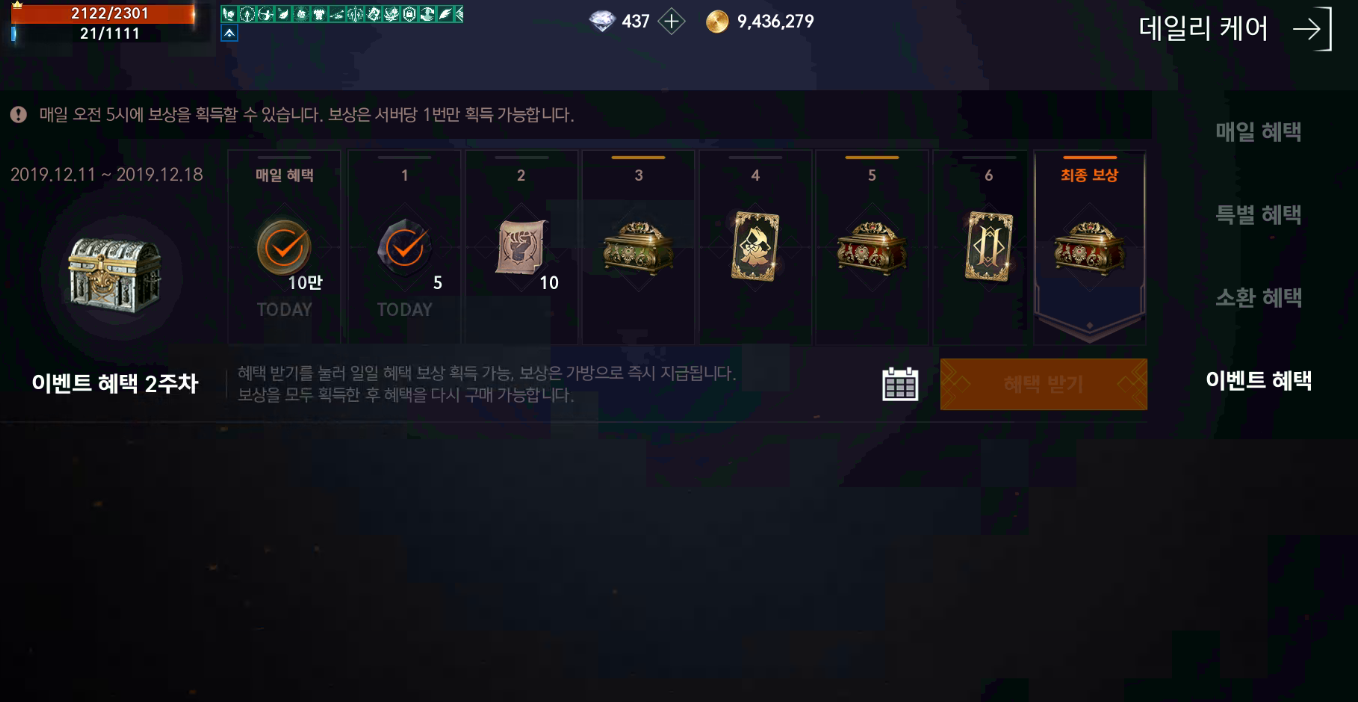The image size is (1358, 702).
Task: Expand the buff arrow icon under status bar
Action: [x=229, y=33]
